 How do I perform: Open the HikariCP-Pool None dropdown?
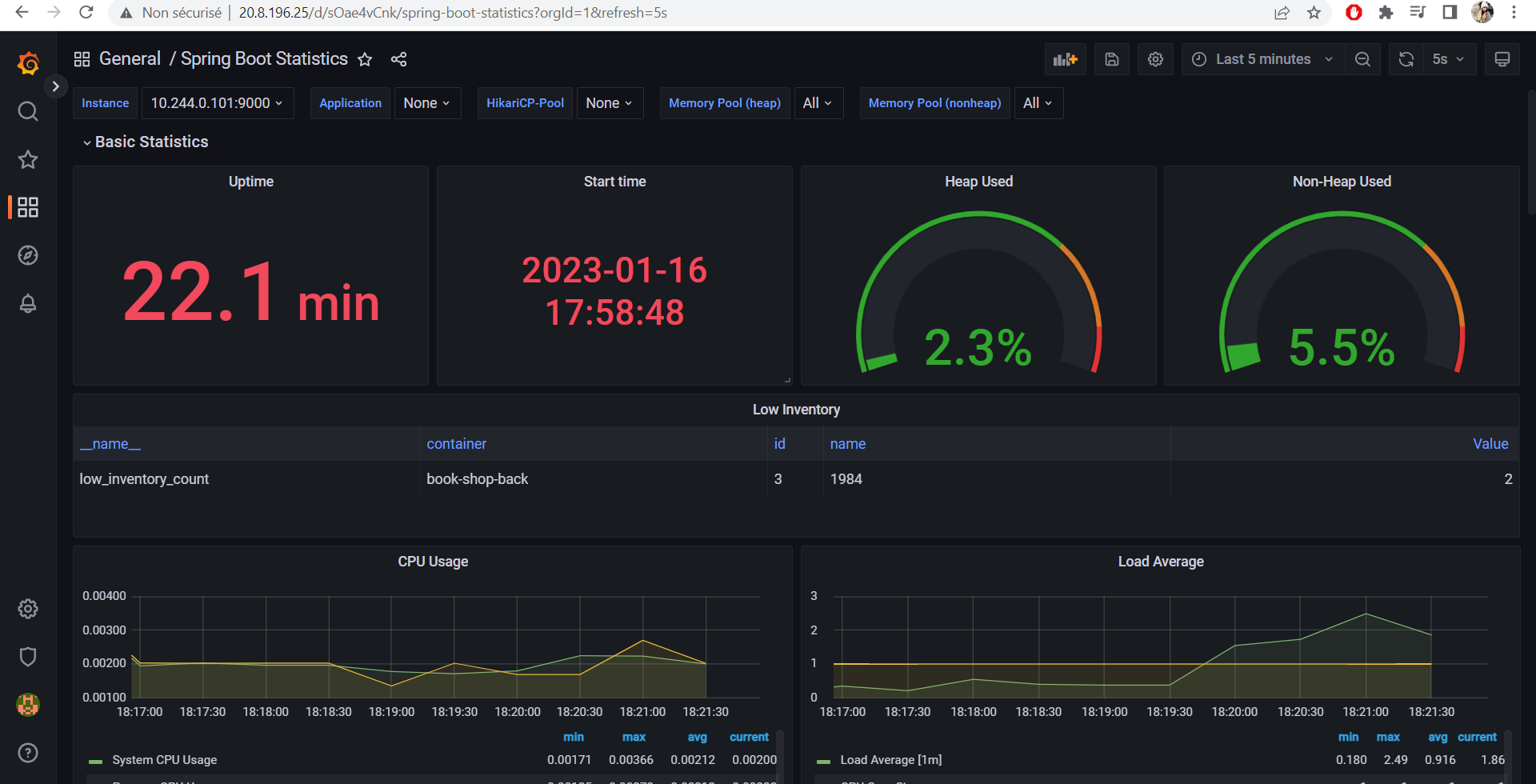point(610,103)
